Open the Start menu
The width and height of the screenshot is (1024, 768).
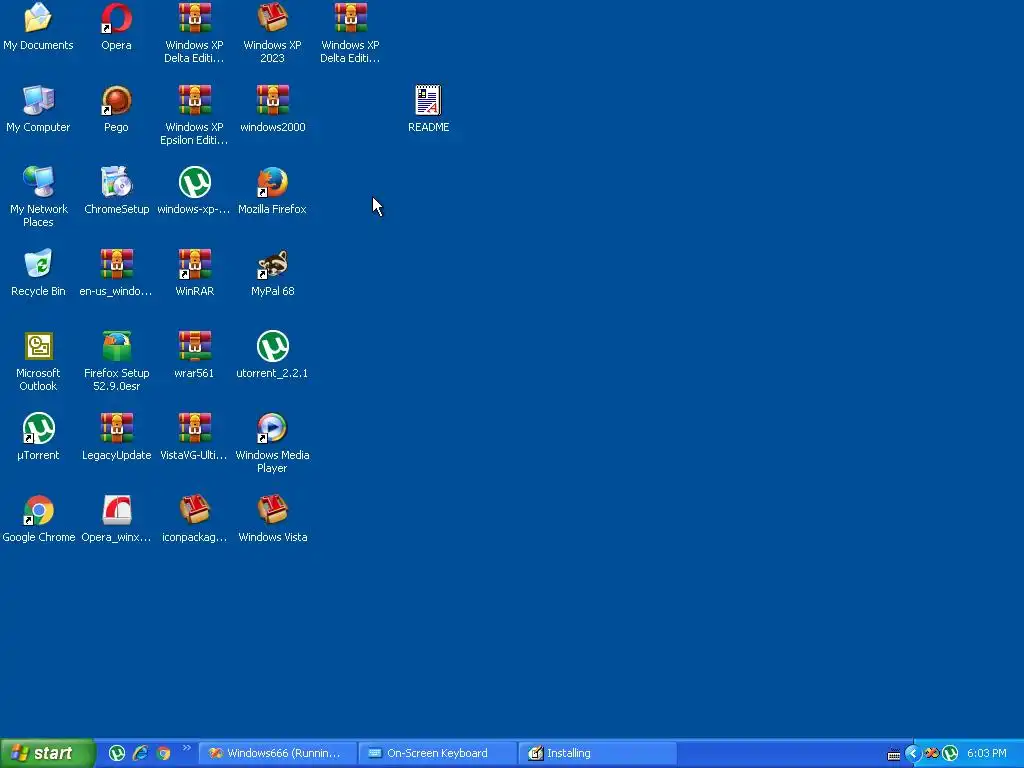pos(46,753)
